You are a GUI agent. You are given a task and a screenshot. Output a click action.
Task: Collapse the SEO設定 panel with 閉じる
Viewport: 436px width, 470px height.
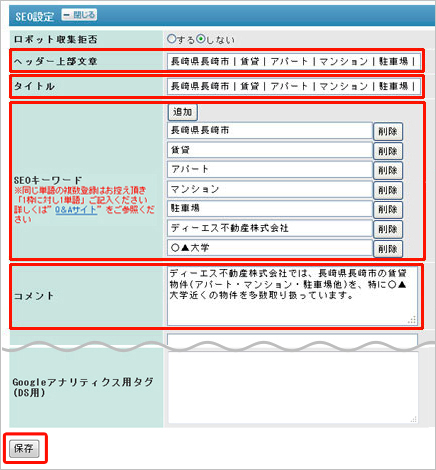coord(79,15)
